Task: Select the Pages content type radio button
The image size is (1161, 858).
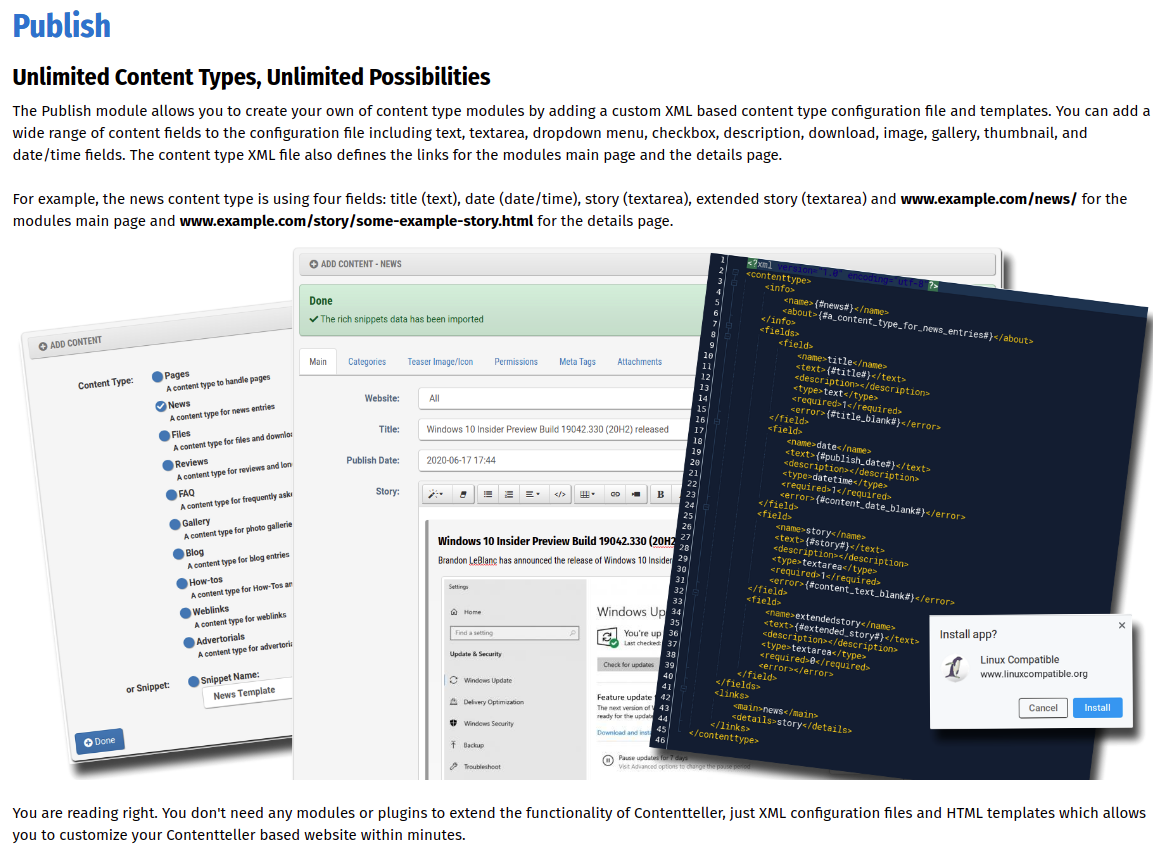Action: [x=157, y=376]
